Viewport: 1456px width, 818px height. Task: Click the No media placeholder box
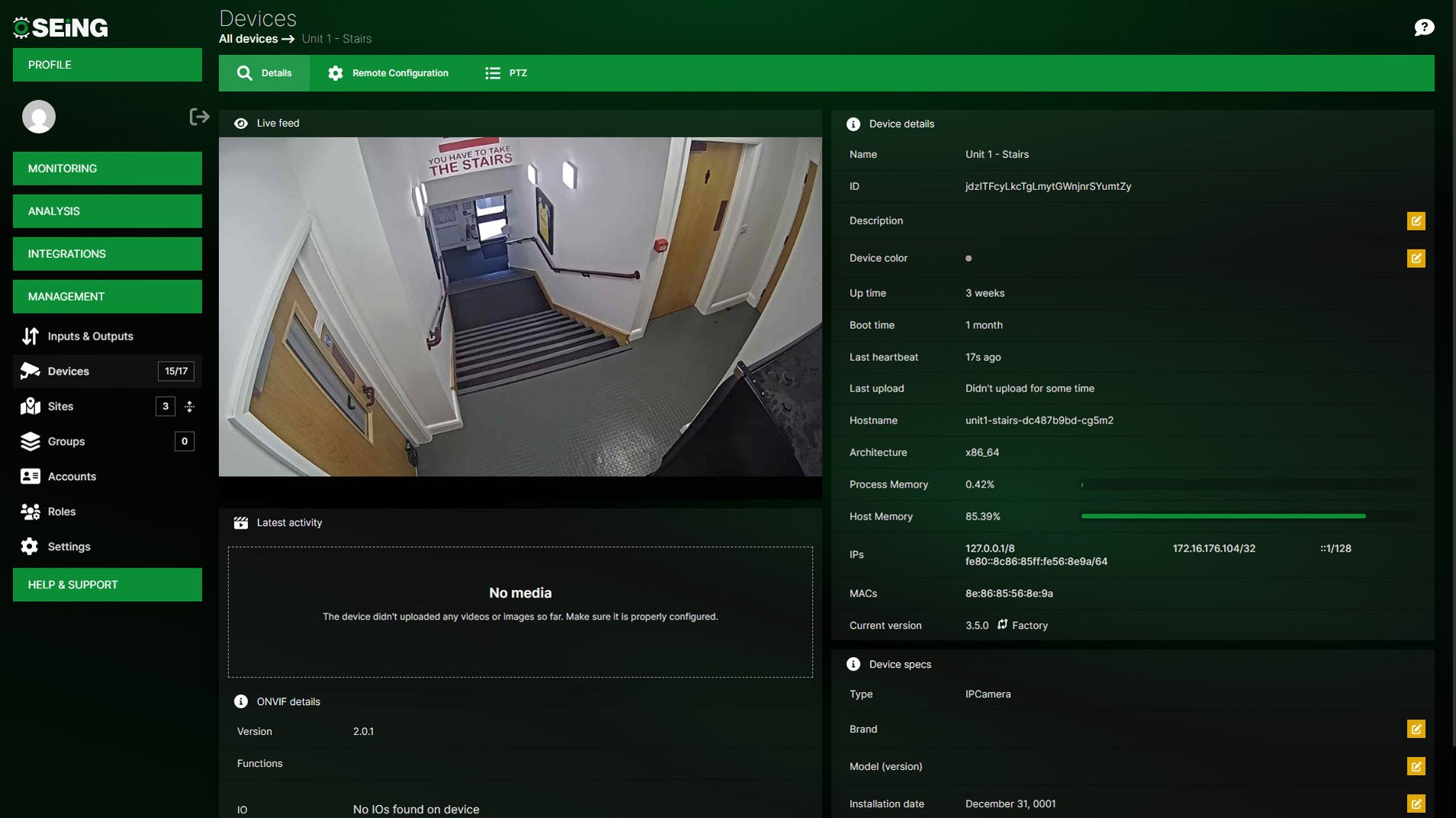tap(520, 613)
